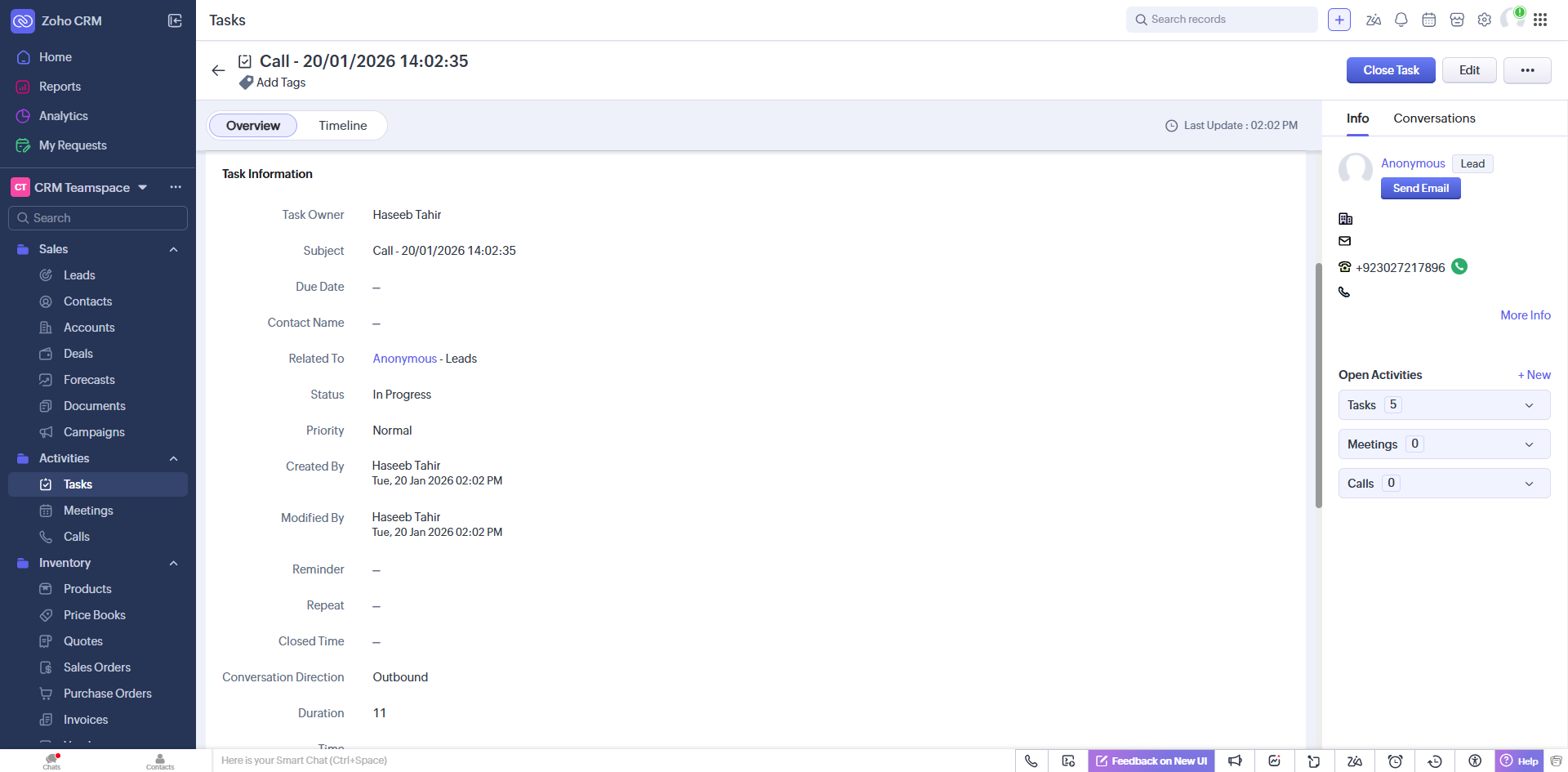Click the green call icon beside phone number
The image size is (1568, 772).
(1459, 266)
